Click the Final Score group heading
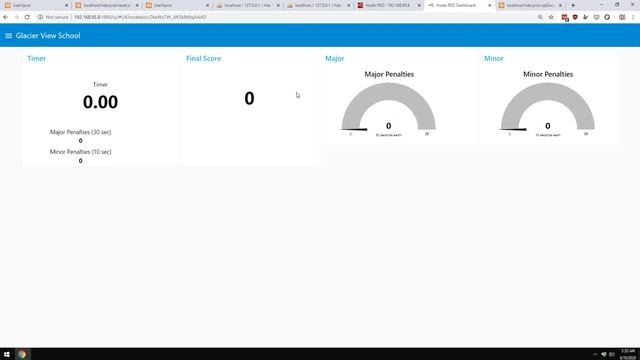This screenshot has height=360, width=640. pyautogui.click(x=203, y=58)
